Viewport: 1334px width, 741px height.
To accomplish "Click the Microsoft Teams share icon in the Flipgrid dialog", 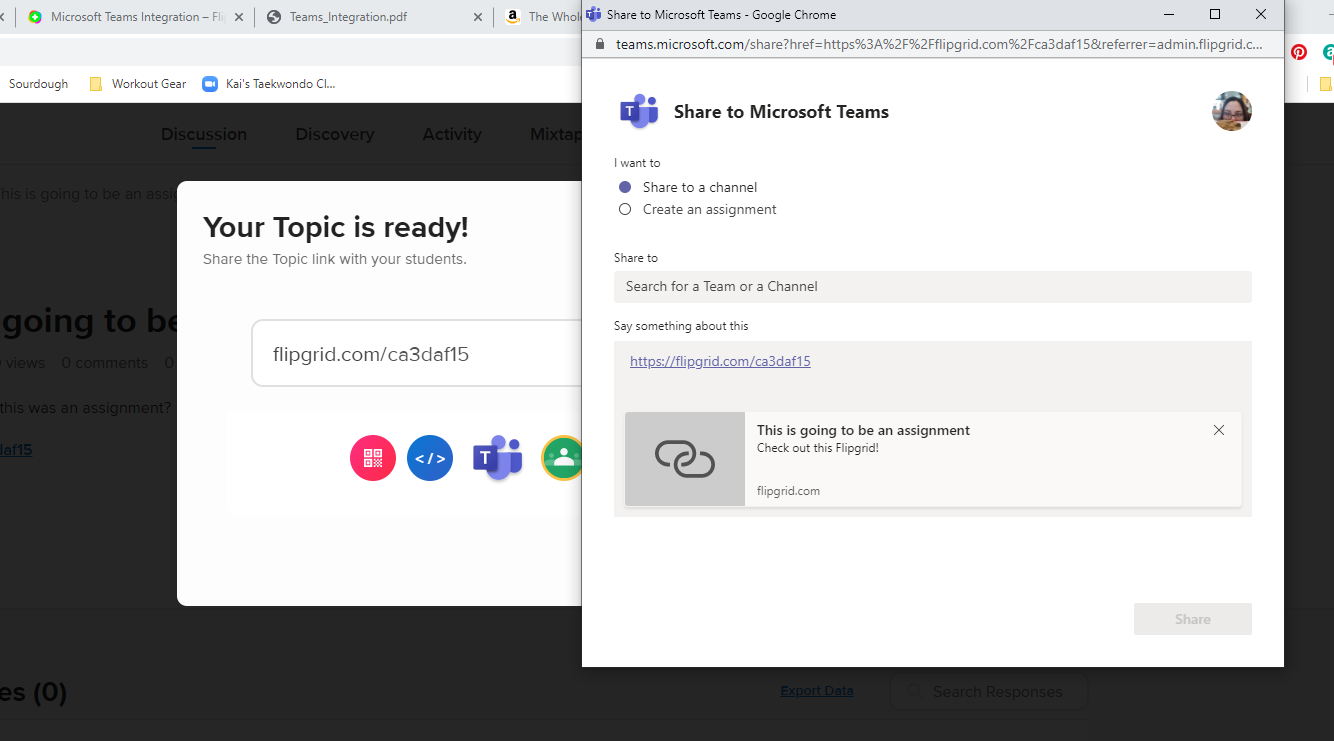I will coord(497,458).
